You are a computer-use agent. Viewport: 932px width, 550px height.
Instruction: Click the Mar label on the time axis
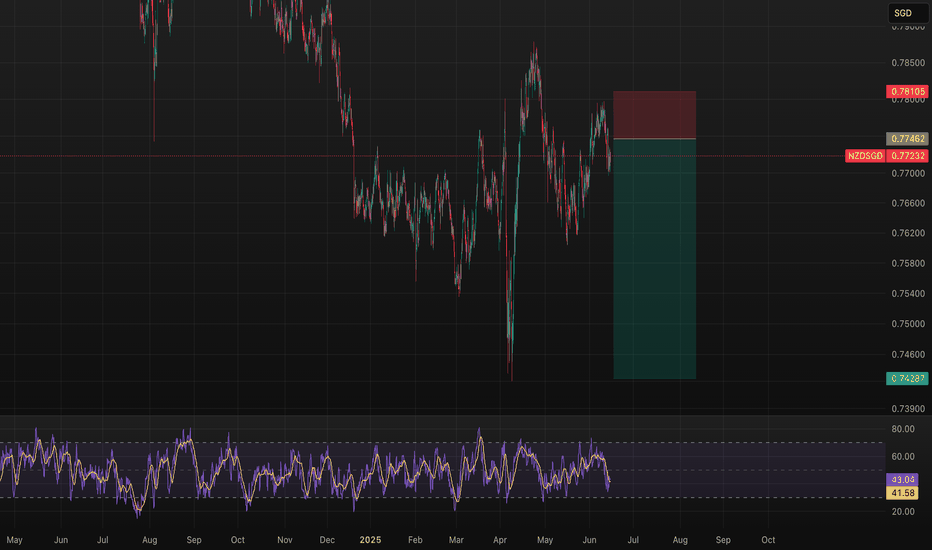[456, 540]
